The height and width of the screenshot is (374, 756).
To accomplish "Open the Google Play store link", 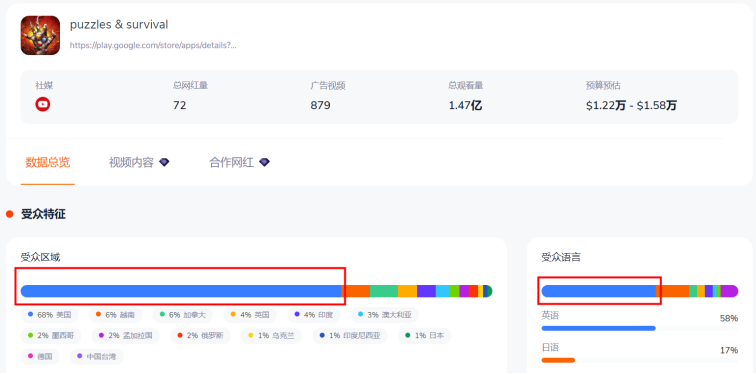I will (x=153, y=45).
